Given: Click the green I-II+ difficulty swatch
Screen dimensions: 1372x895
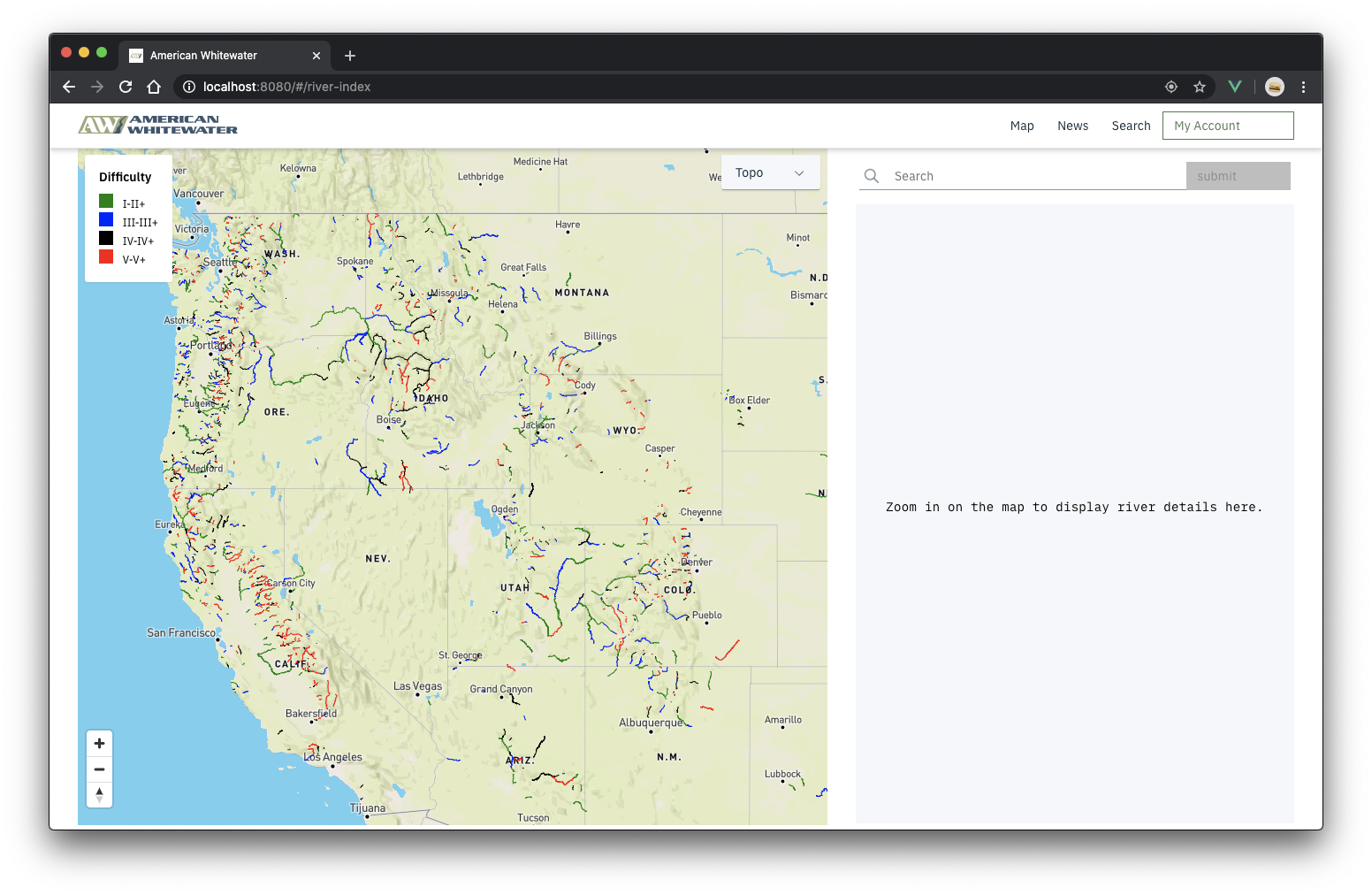Looking at the screenshot, I should [106, 202].
